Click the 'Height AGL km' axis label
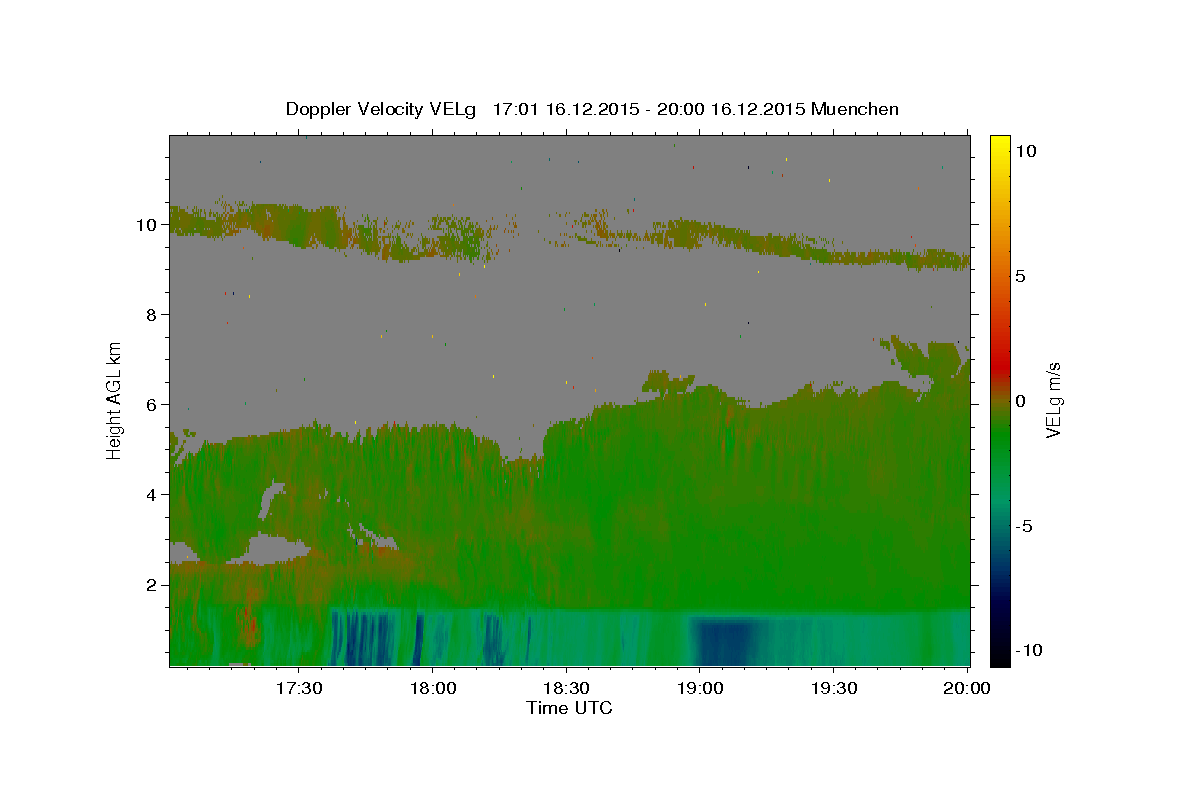 tap(115, 400)
